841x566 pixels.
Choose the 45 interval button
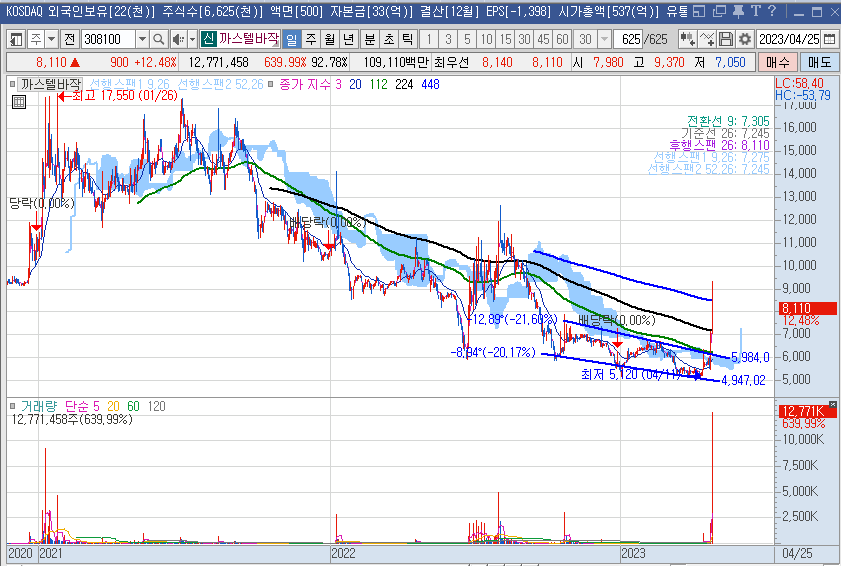[x=543, y=39]
